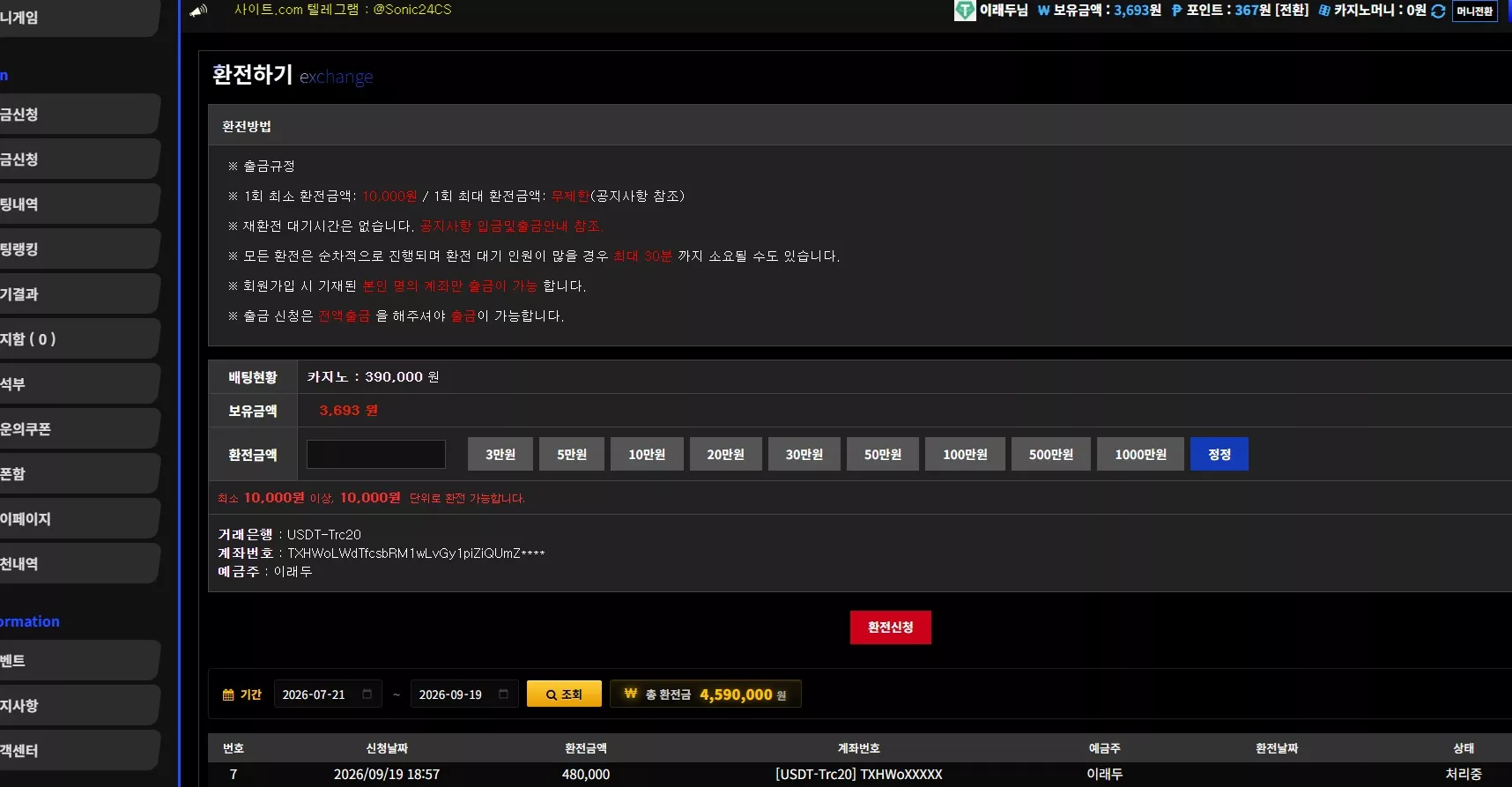Click the casino money card icon
The width and height of the screenshot is (1512, 787).
pyautogui.click(x=1323, y=11)
